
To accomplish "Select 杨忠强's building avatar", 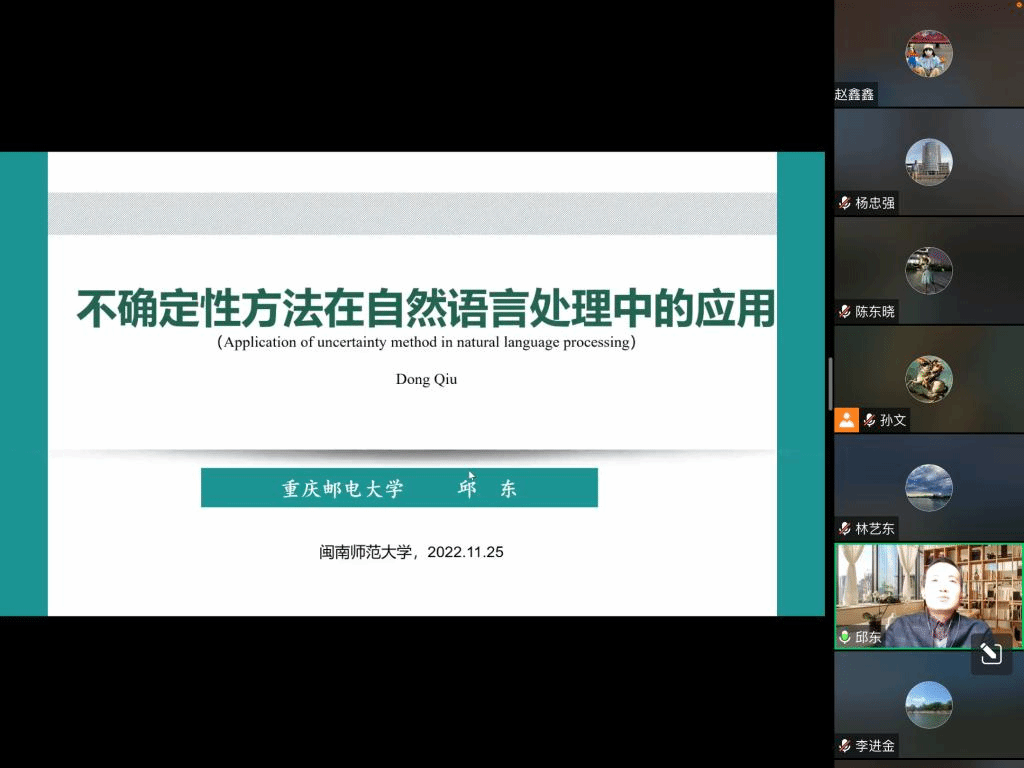I will coord(928,162).
